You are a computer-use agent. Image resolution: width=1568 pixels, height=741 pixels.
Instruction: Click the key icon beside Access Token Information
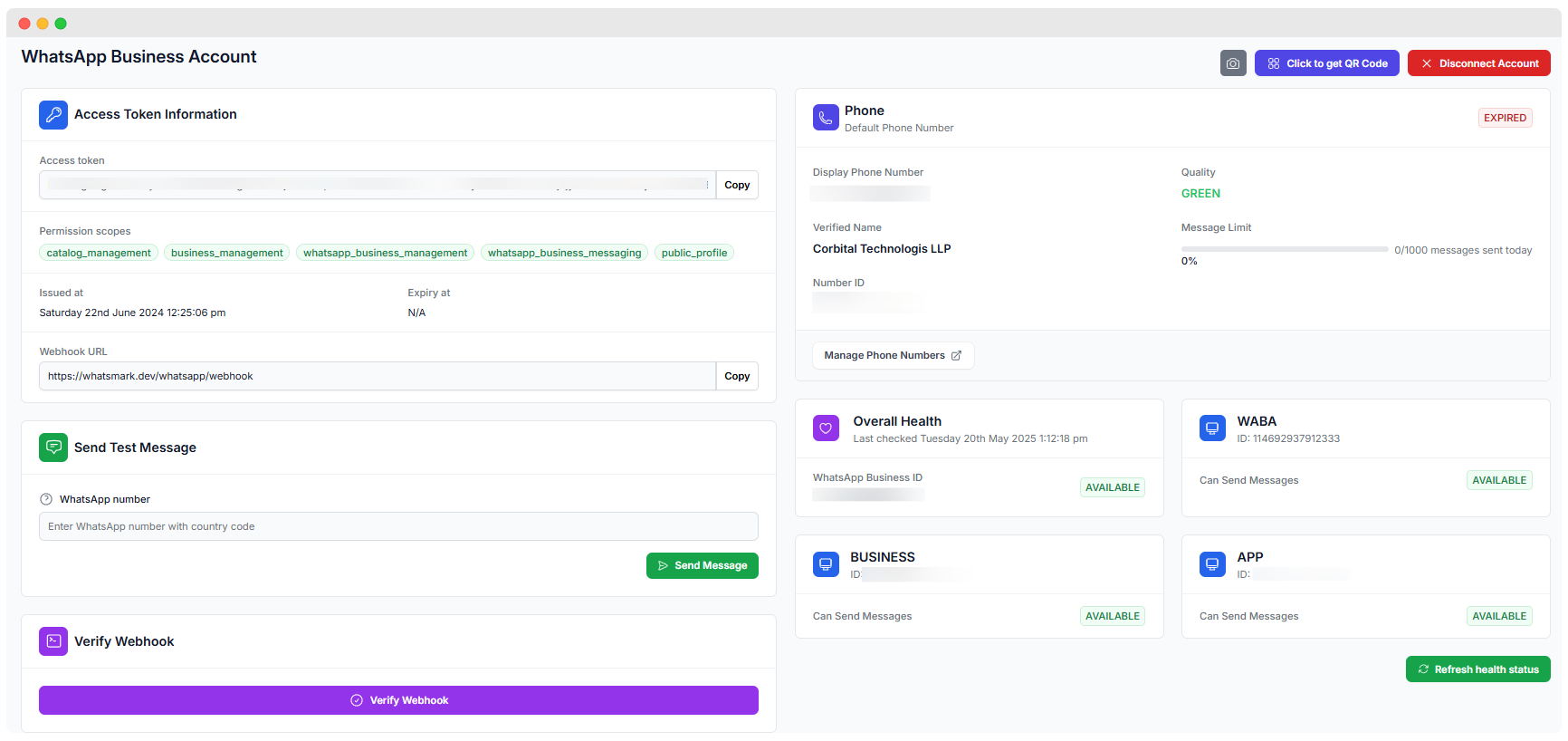click(53, 115)
